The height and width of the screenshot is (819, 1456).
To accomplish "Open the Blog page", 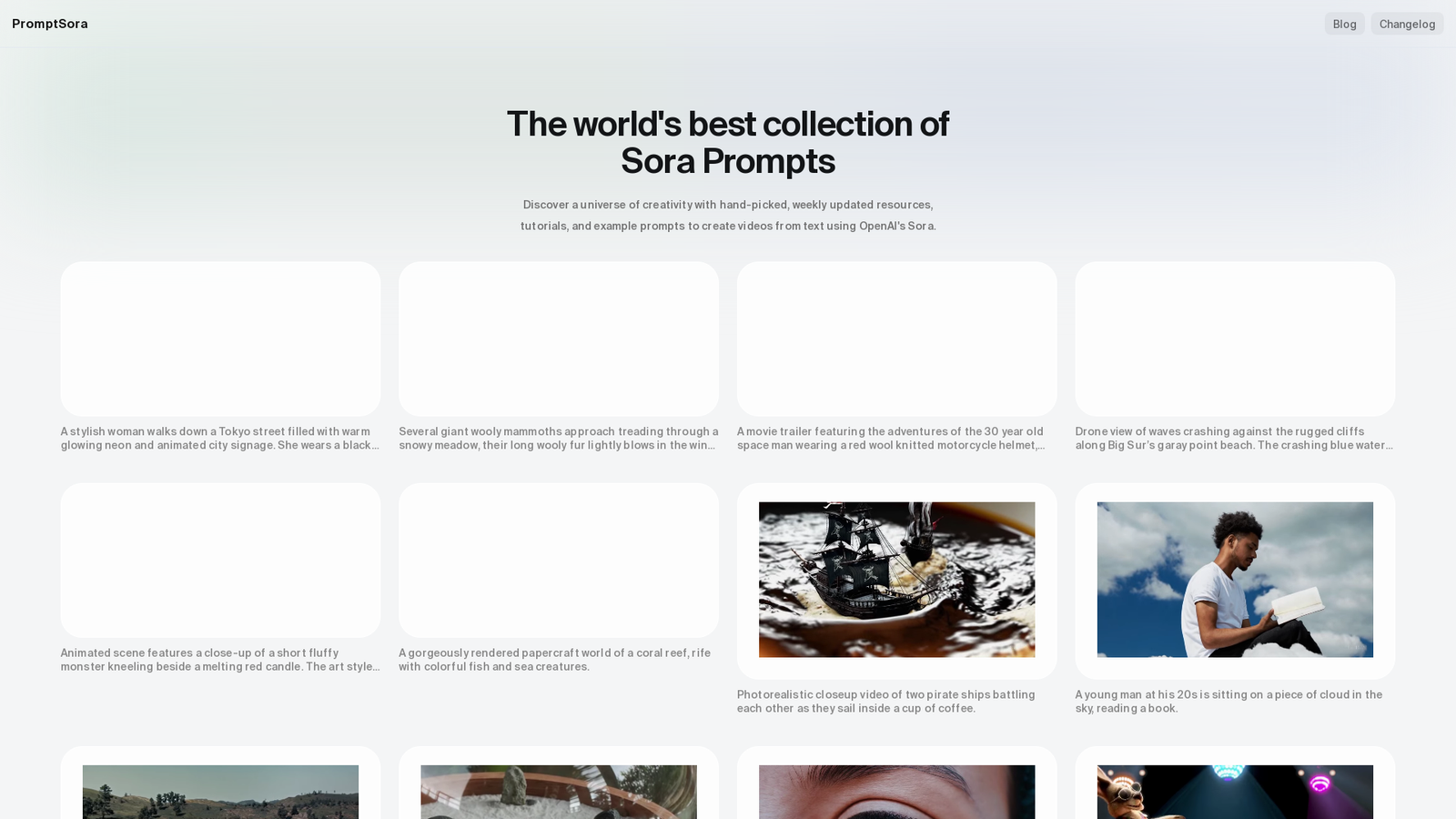I will 1344,24.
